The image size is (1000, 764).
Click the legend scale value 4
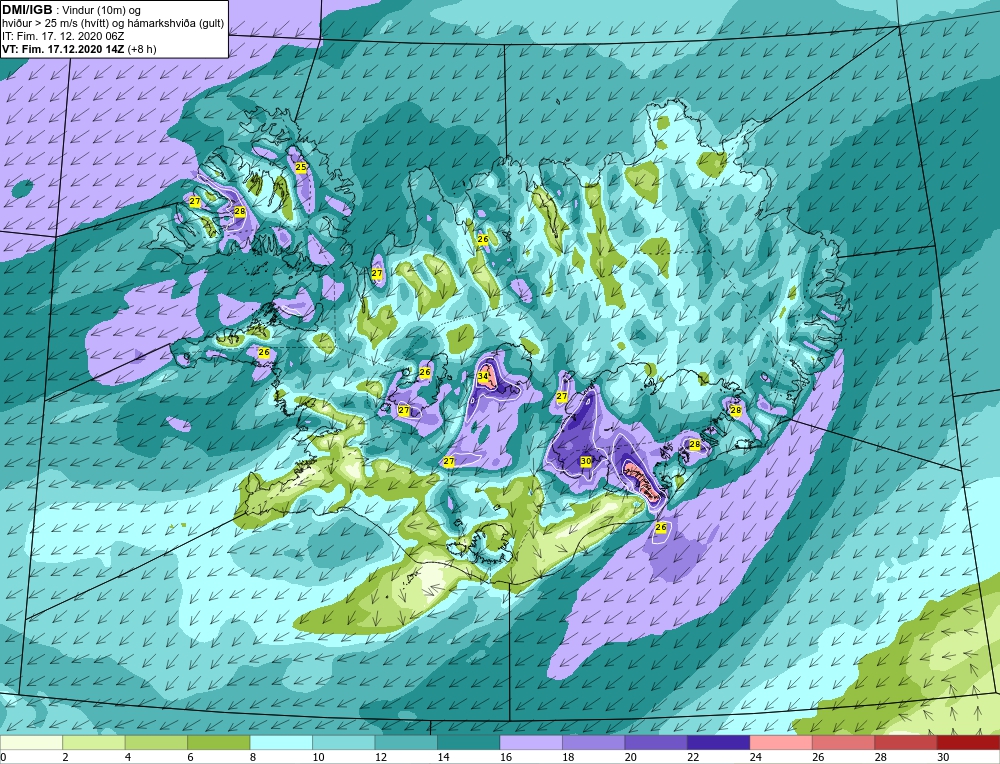pyautogui.click(x=128, y=757)
